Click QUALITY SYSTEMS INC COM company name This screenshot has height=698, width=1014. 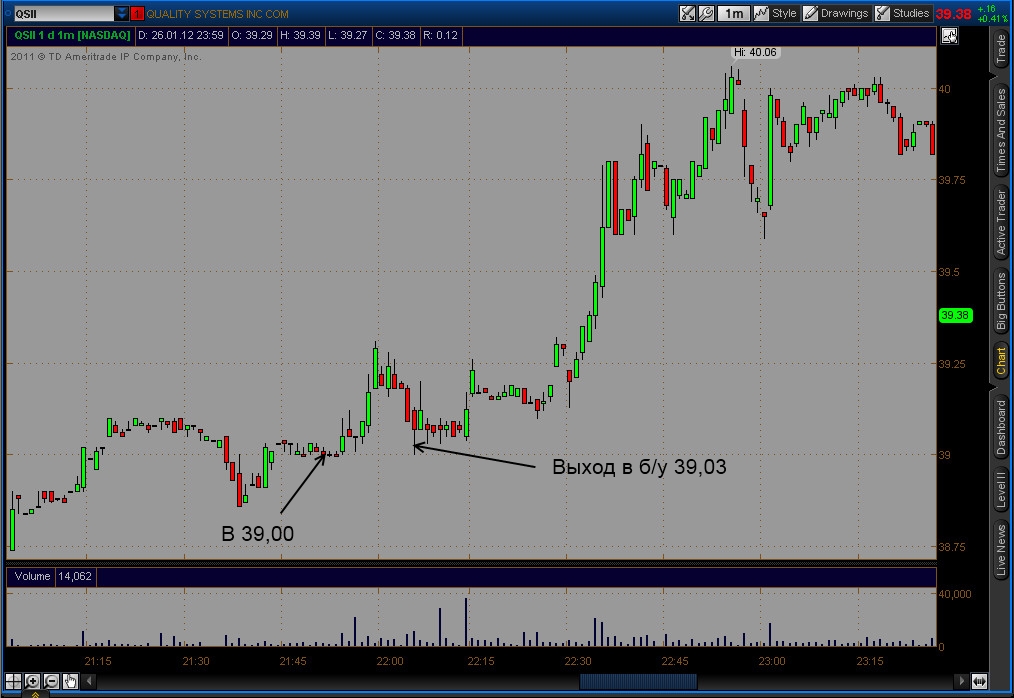click(x=217, y=14)
